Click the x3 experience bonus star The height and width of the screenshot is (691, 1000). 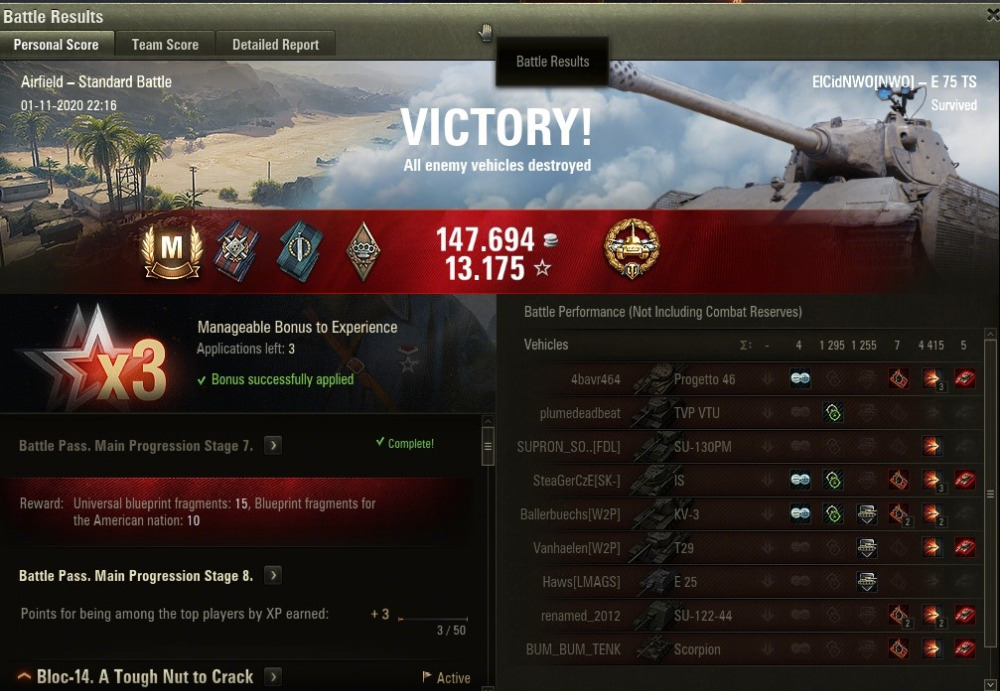click(x=96, y=359)
